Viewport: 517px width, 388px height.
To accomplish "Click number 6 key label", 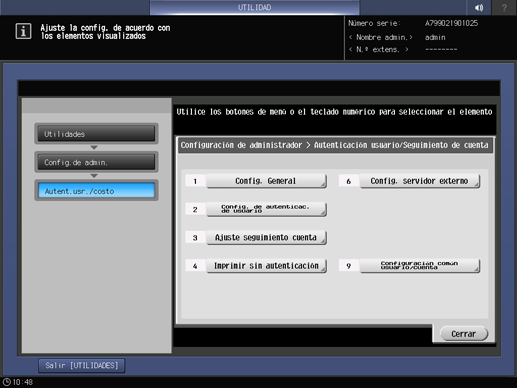I will [349, 181].
